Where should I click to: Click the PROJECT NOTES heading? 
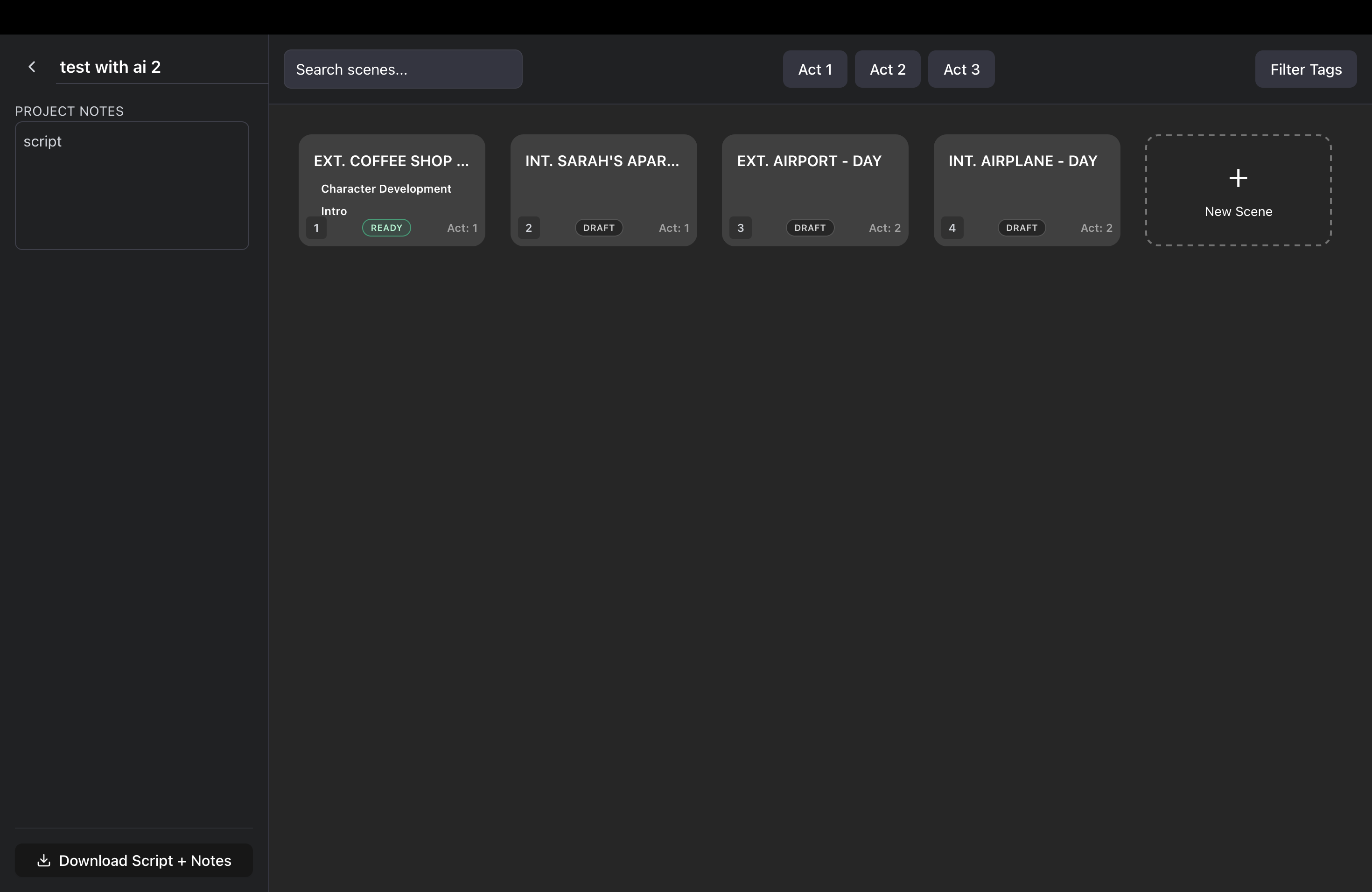69,111
